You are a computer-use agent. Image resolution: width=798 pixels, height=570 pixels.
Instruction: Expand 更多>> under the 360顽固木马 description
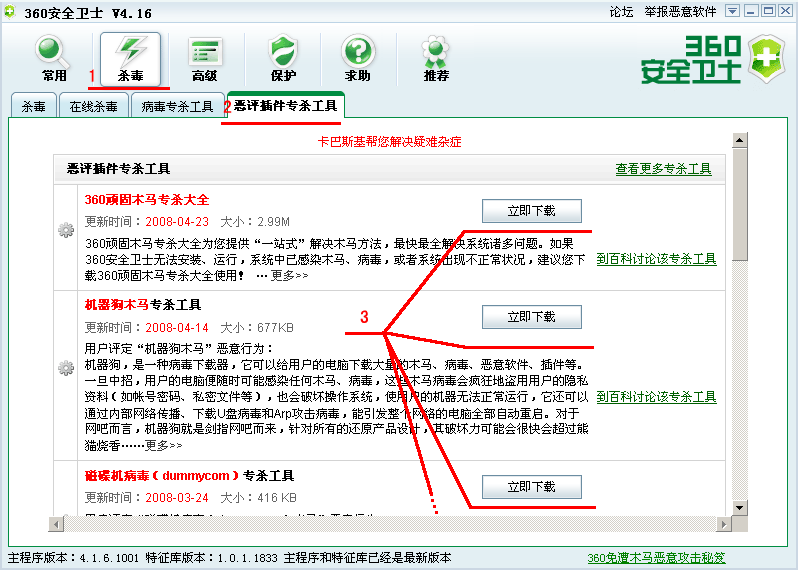289,275
